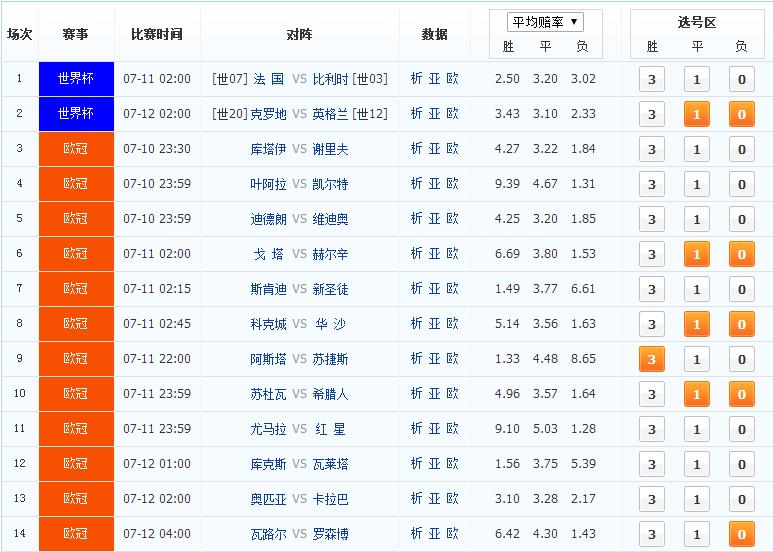Viewport: 773px width, 552px height.
Task: Open team link 希腊人
Action: pyautogui.click(x=330, y=394)
